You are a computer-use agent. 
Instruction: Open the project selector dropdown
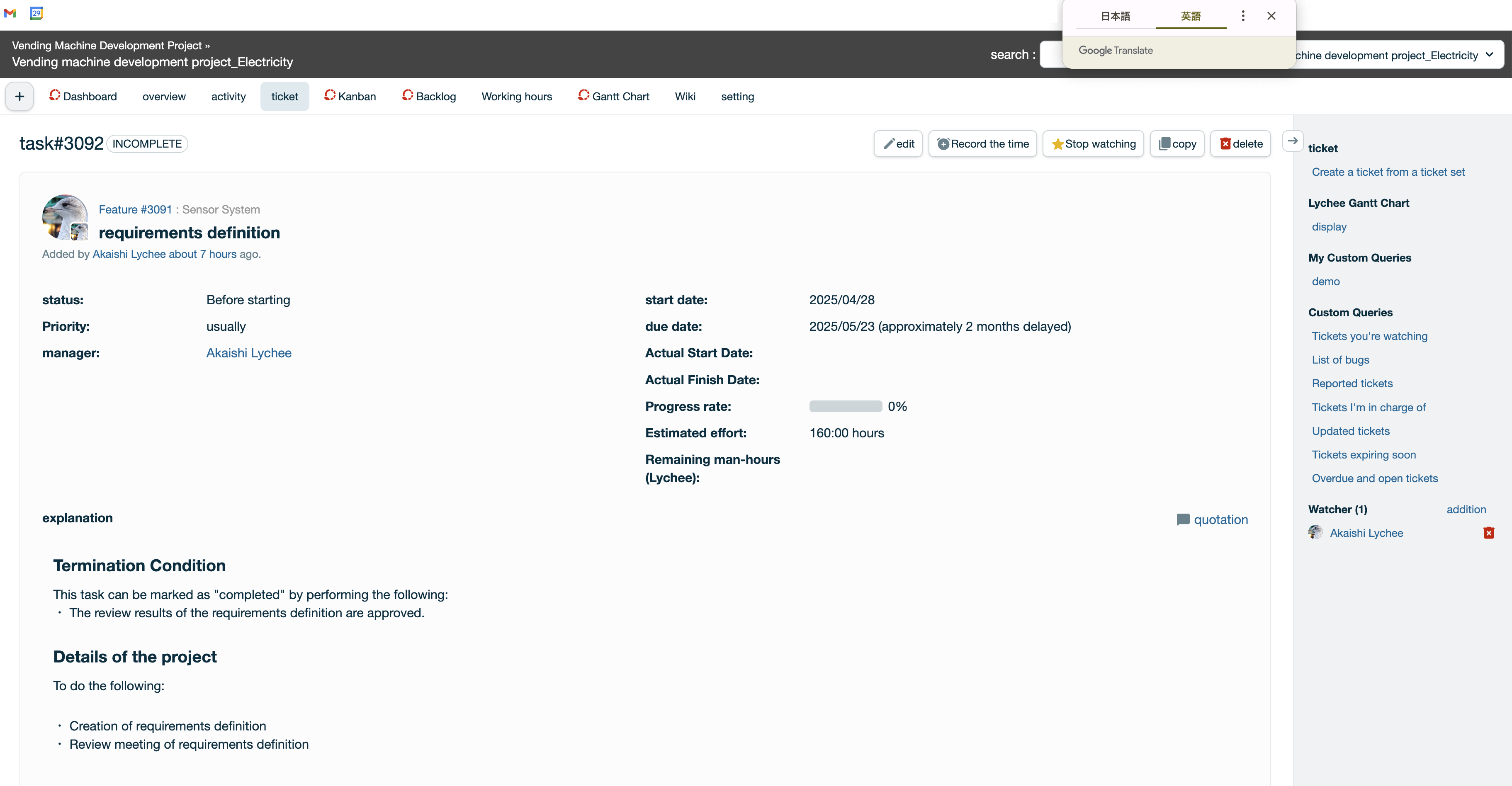point(1397,55)
